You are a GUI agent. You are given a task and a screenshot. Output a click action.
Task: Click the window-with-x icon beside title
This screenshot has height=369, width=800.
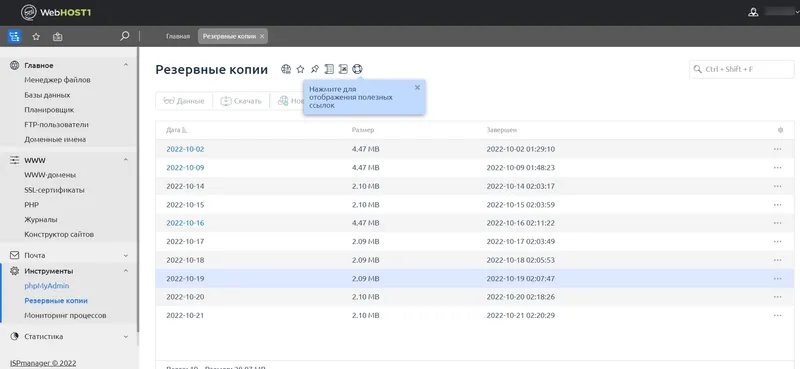[343, 69]
